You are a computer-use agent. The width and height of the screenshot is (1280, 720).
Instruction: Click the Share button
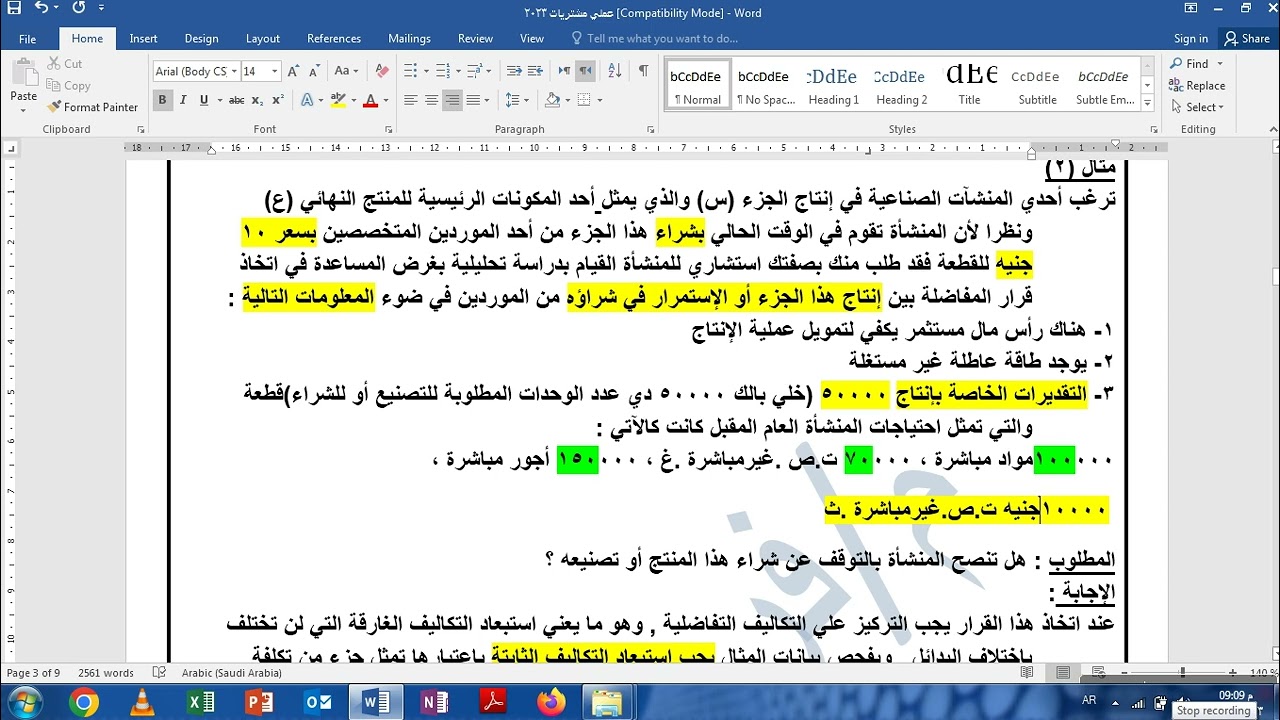[1247, 38]
